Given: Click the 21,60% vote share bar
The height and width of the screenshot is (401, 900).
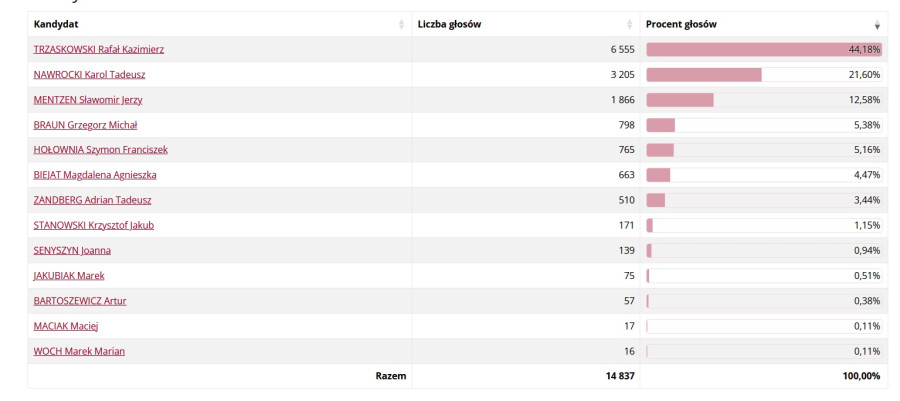Looking at the screenshot, I should click(x=704, y=75).
